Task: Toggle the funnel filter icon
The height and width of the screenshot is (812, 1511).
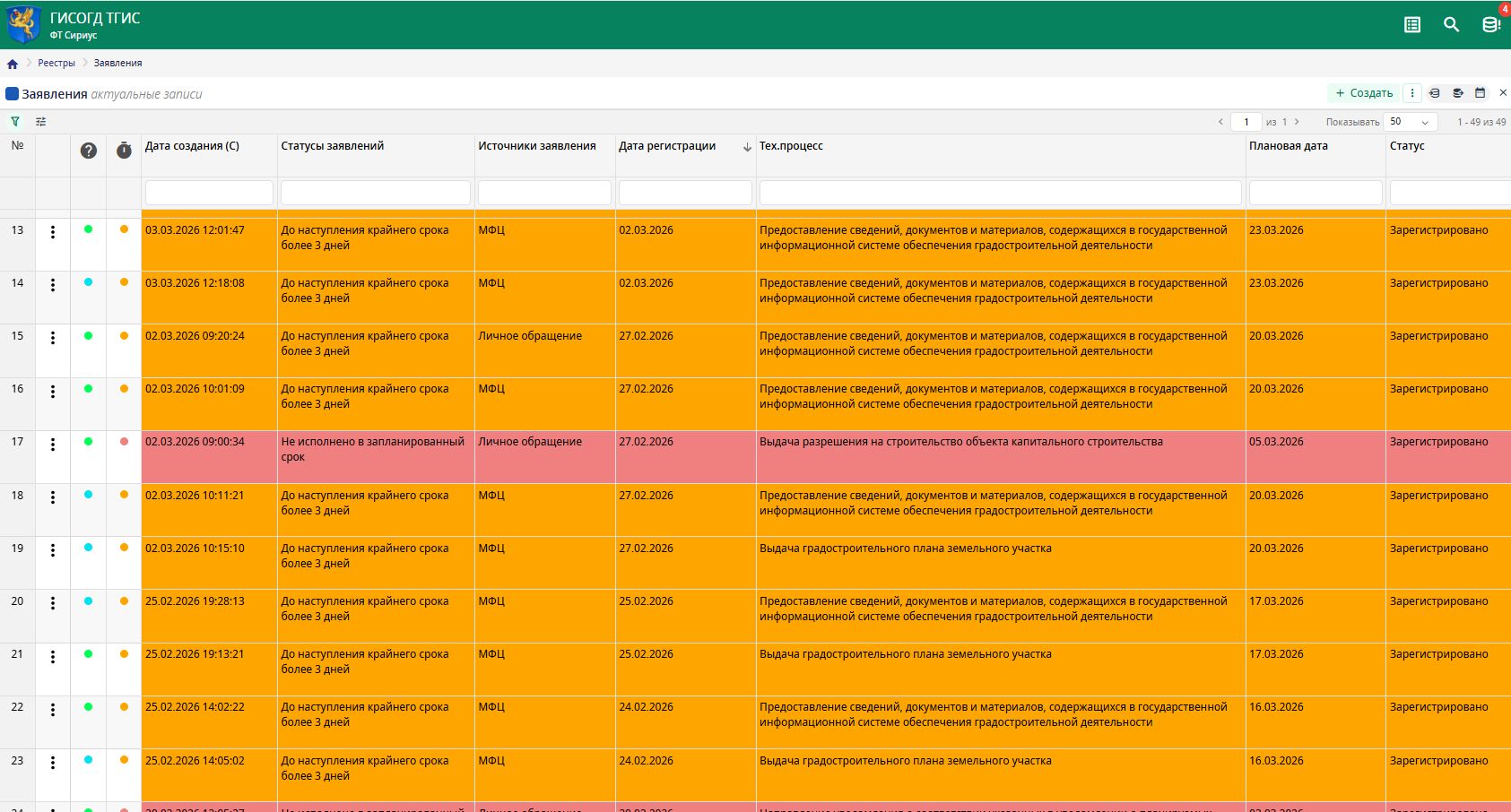Action: (15, 122)
